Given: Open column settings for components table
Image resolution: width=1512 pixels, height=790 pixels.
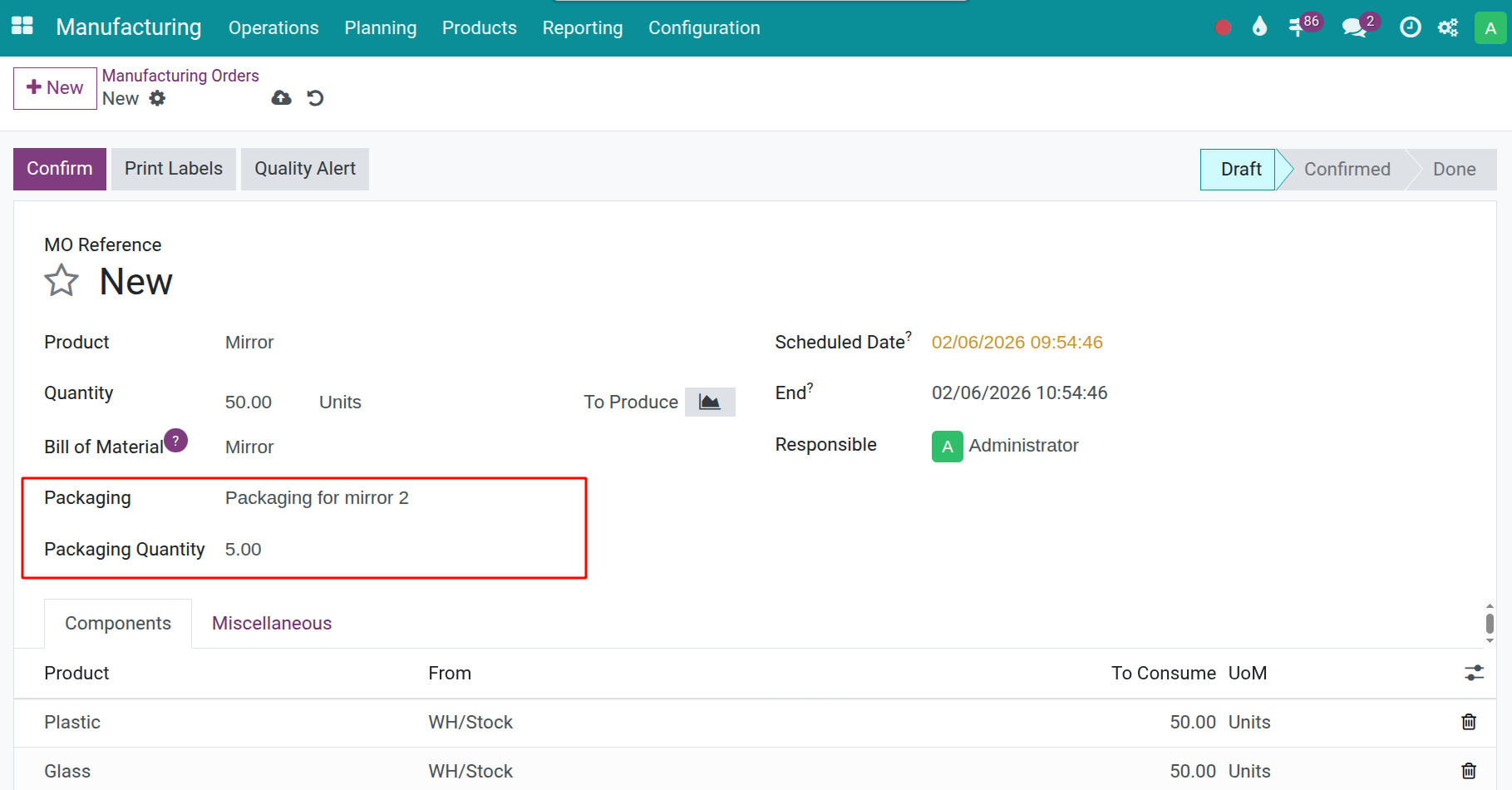Looking at the screenshot, I should (x=1474, y=673).
